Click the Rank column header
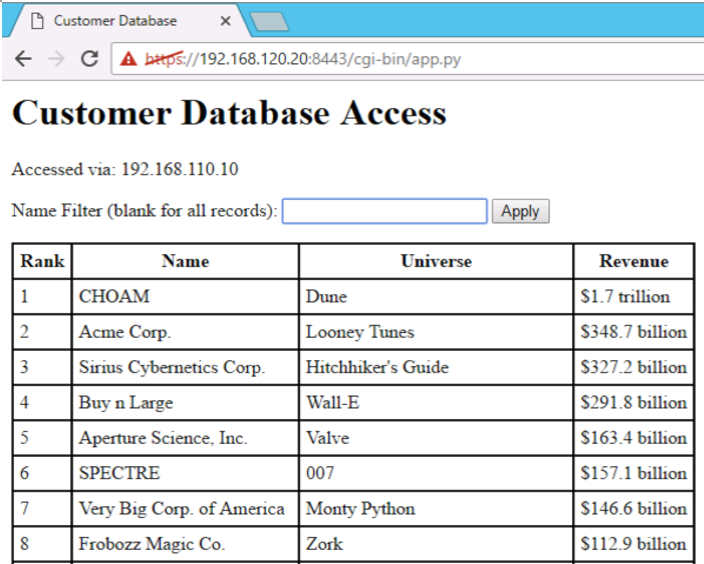This screenshot has width=704, height=564. pos(42,261)
